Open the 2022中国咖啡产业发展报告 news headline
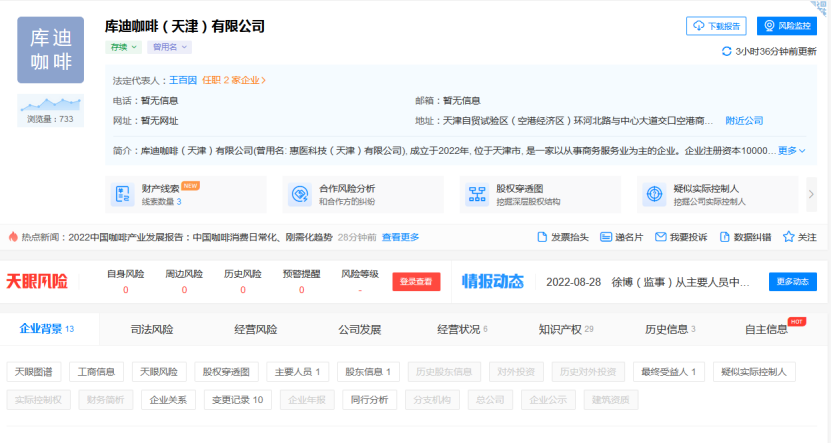The image size is (831, 443). (200, 237)
